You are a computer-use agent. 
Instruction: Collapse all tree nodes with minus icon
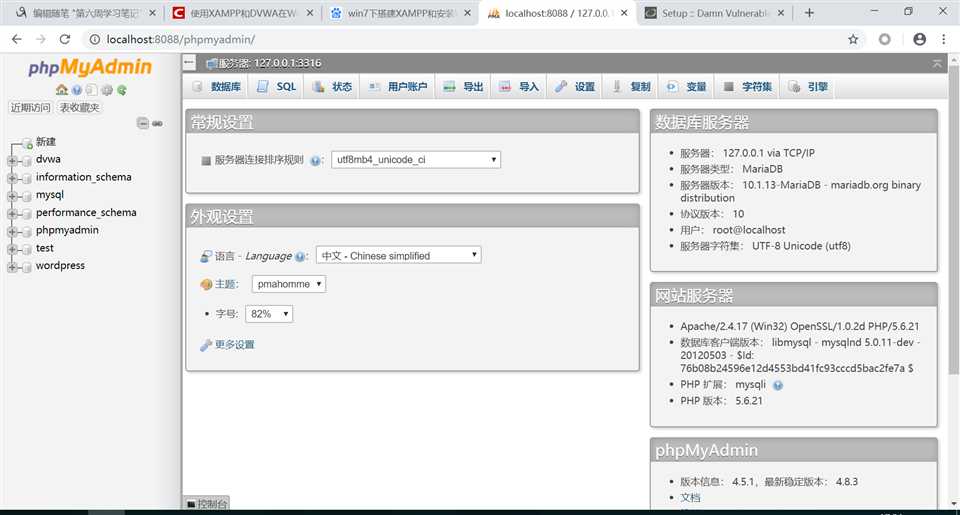pyautogui.click(x=143, y=123)
